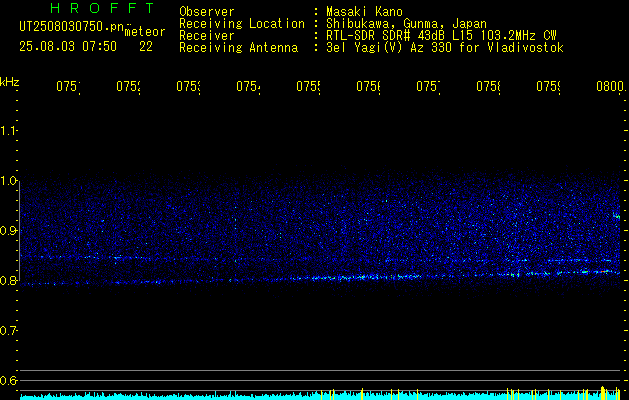The image size is (629, 400).
Task: Click the 0751 time marker
Action: click(68, 87)
